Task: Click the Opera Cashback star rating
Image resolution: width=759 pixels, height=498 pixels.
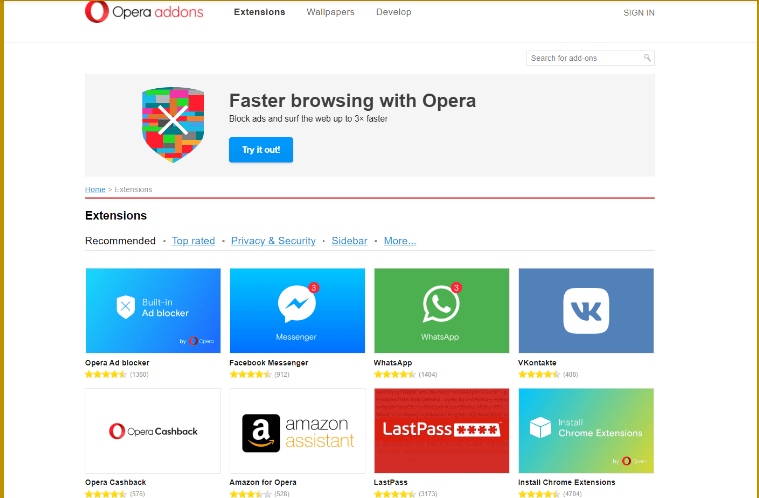Action: [x=106, y=494]
